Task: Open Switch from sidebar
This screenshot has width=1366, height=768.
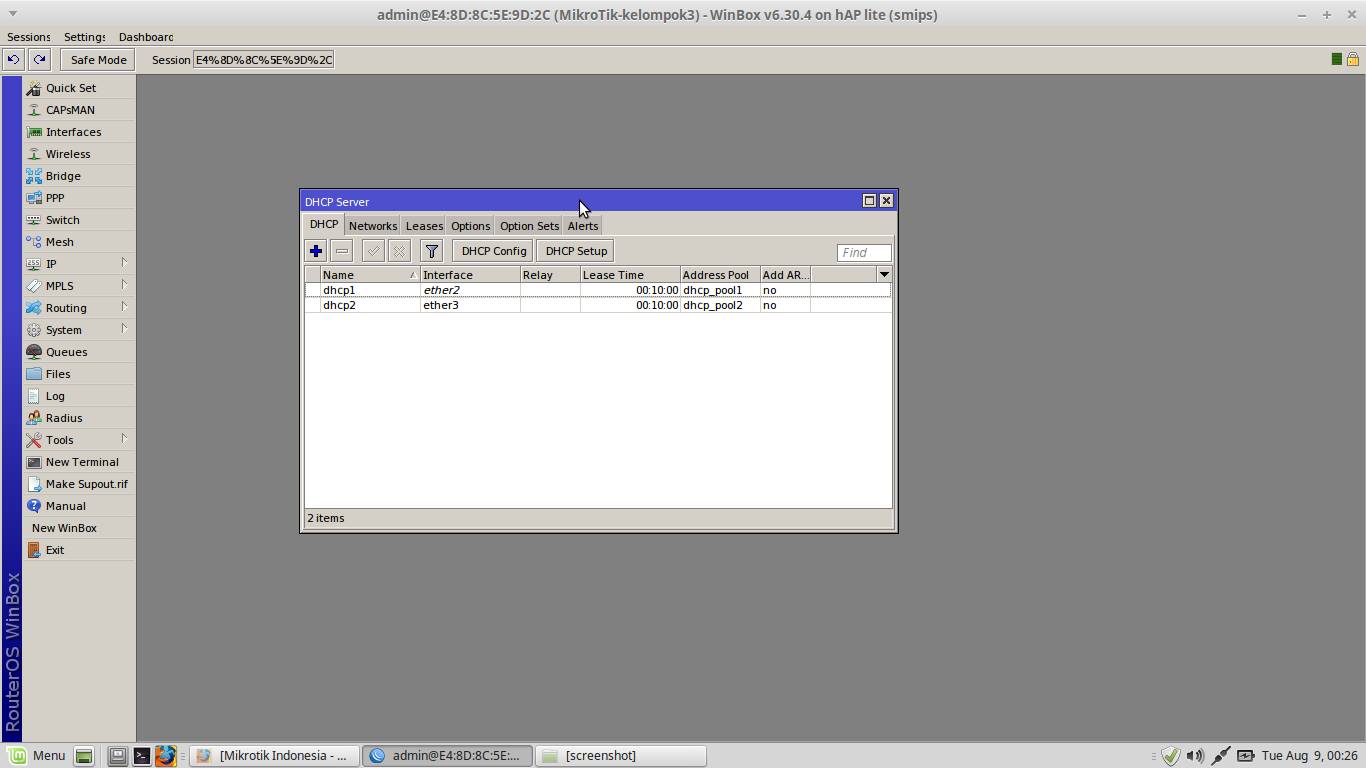Action: [x=79, y=220]
